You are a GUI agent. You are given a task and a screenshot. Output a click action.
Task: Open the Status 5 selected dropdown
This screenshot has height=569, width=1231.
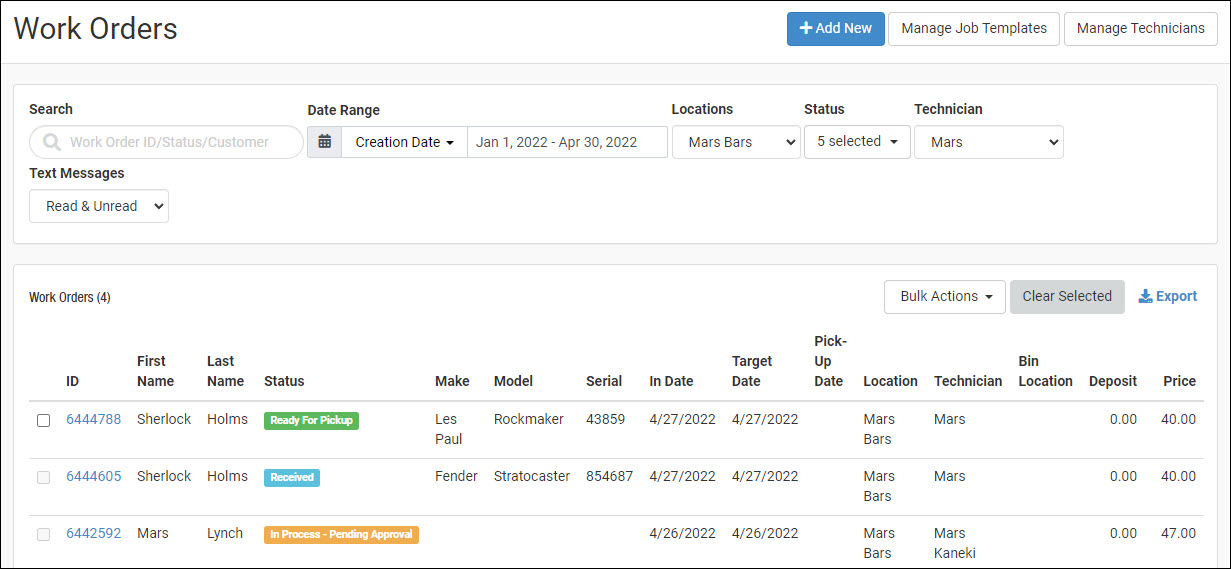point(857,142)
